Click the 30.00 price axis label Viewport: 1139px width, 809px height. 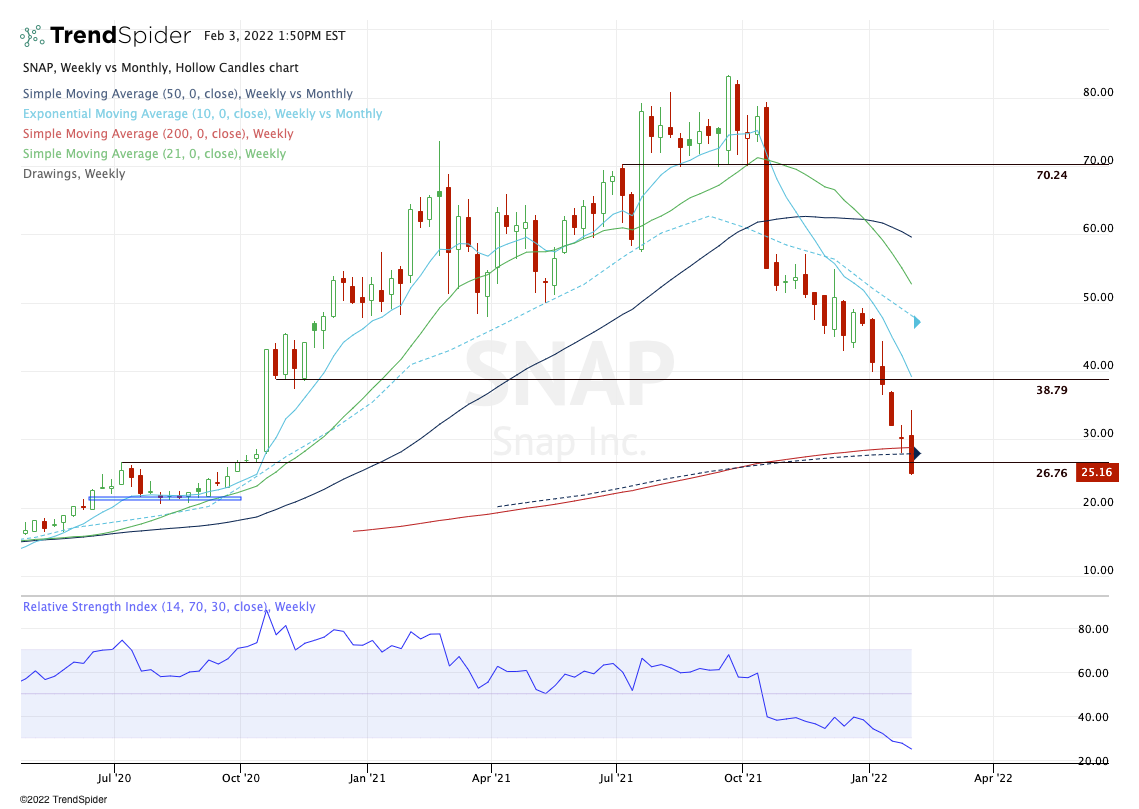tap(1098, 433)
